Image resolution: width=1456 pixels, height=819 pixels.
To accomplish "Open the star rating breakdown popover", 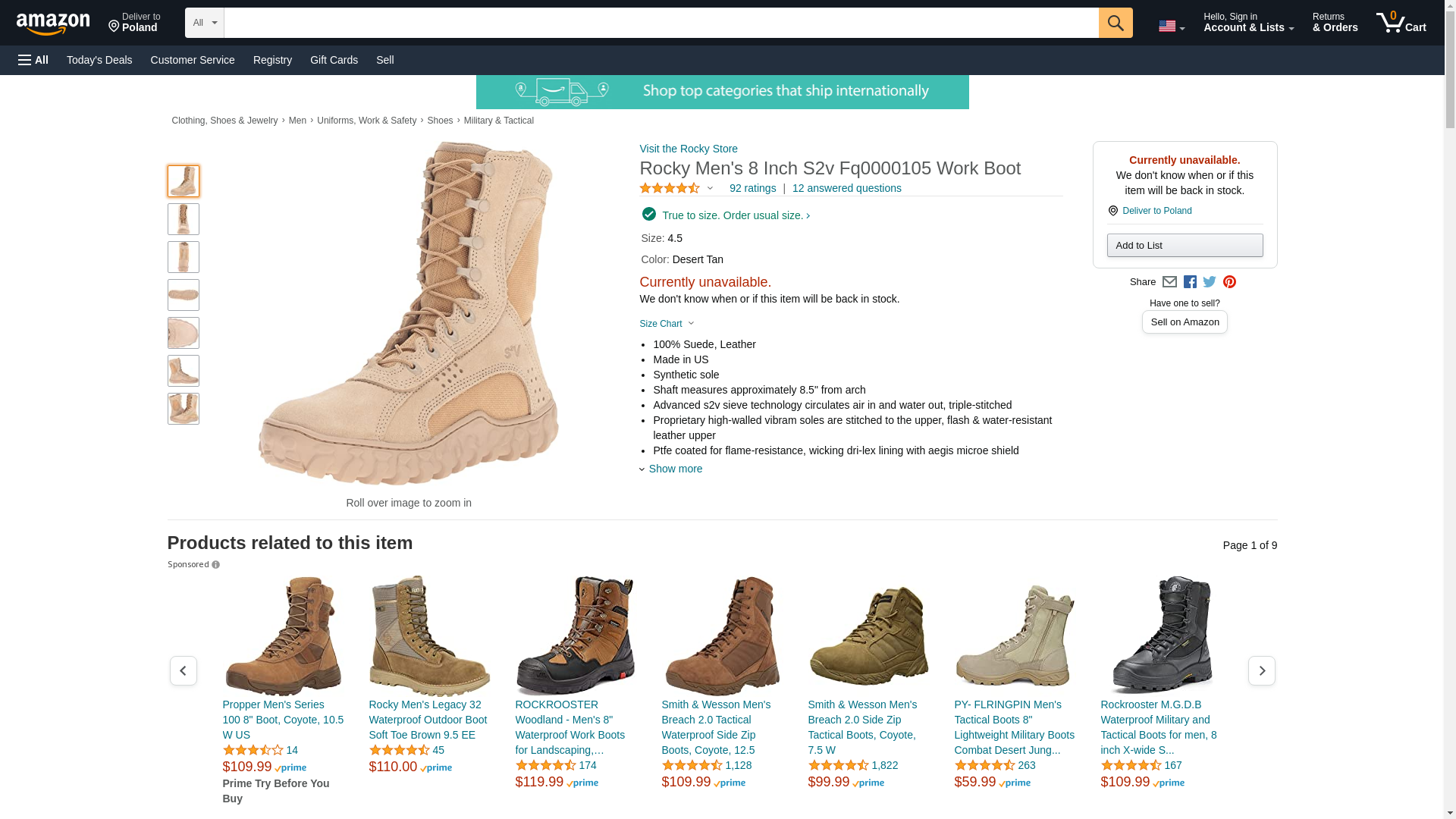I will [676, 188].
